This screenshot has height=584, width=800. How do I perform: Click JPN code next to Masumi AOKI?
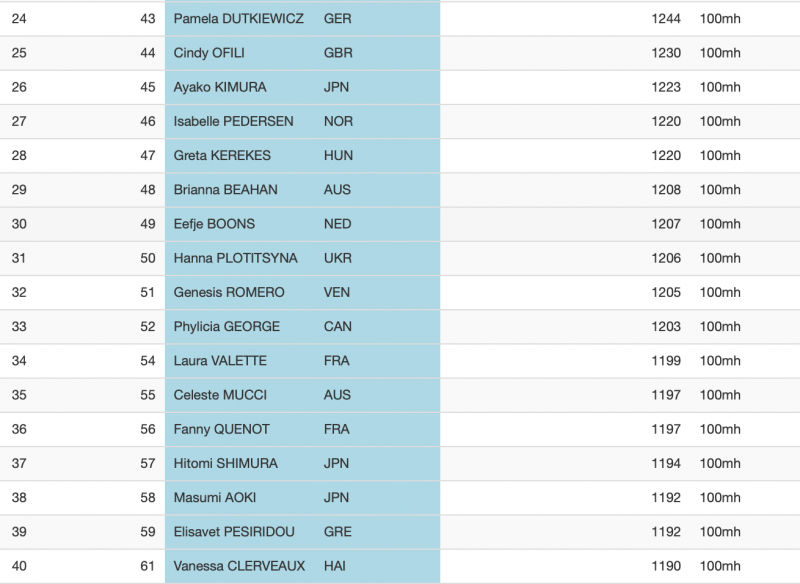pos(336,497)
